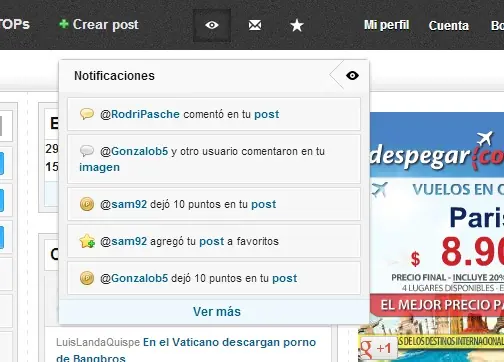Open Crear post link
The width and height of the screenshot is (504, 362).
105,24
